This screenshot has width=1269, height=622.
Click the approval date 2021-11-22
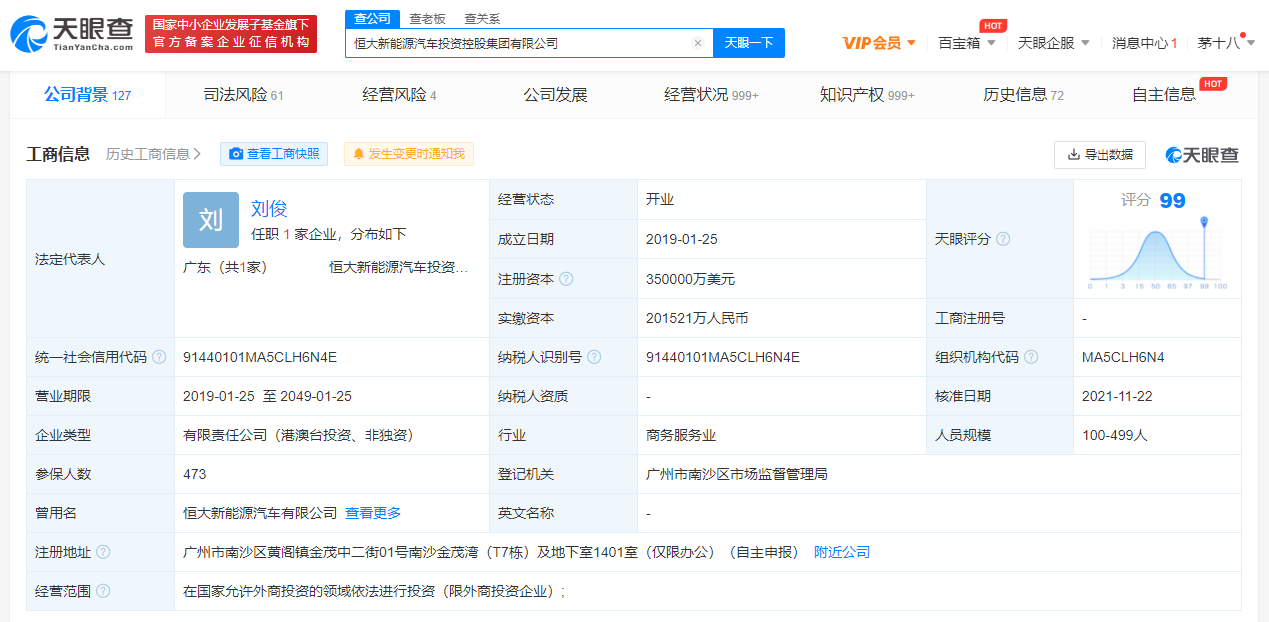[1117, 396]
